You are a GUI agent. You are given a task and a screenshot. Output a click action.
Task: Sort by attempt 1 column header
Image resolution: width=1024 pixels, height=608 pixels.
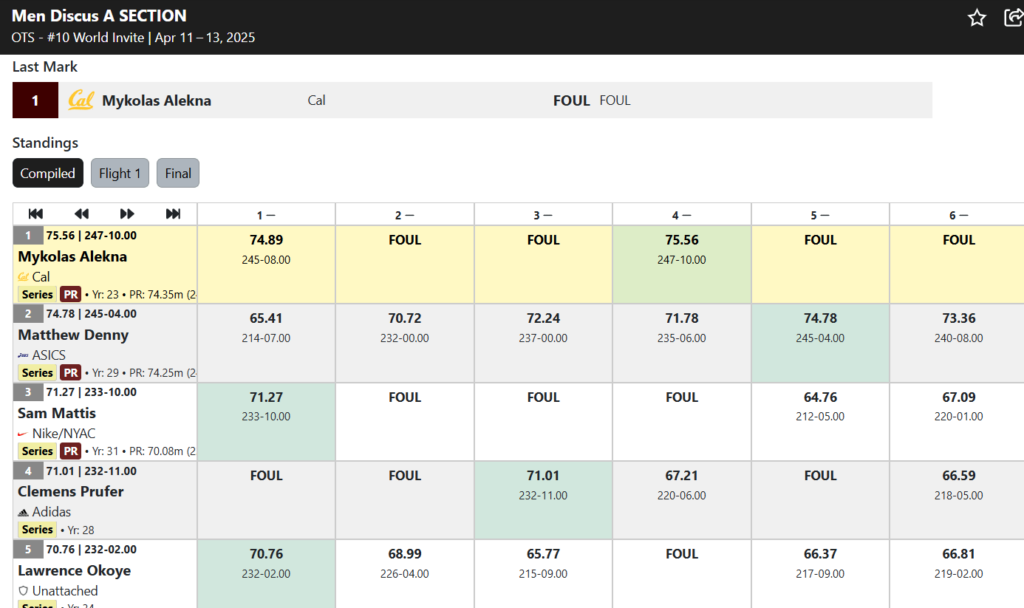pos(266,215)
